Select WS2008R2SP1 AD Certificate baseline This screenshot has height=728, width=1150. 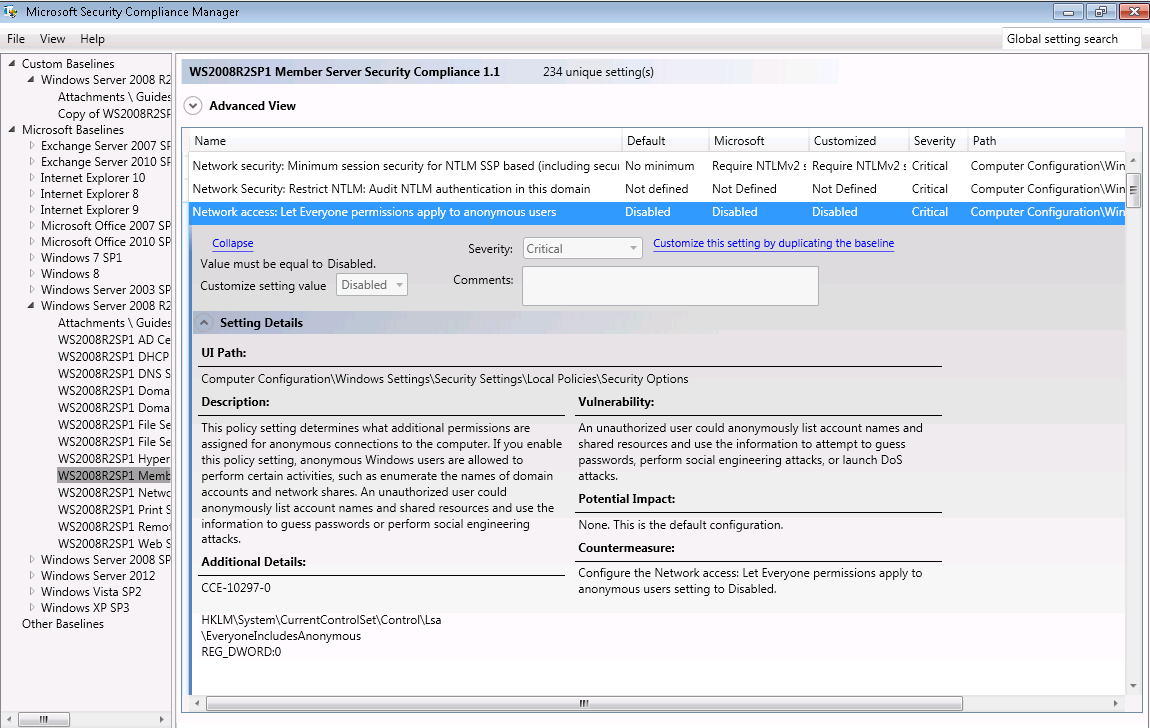pyautogui.click(x=114, y=339)
